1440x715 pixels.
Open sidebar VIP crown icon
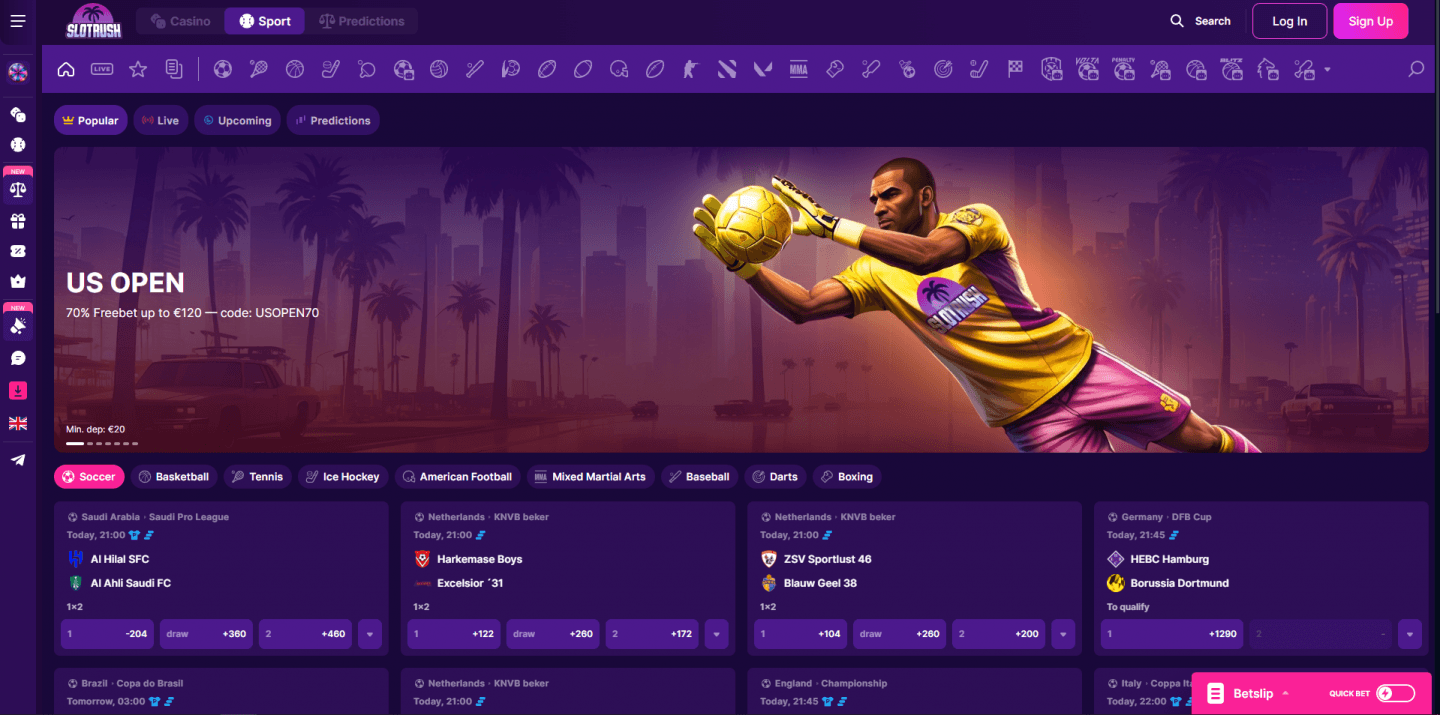pyautogui.click(x=18, y=282)
